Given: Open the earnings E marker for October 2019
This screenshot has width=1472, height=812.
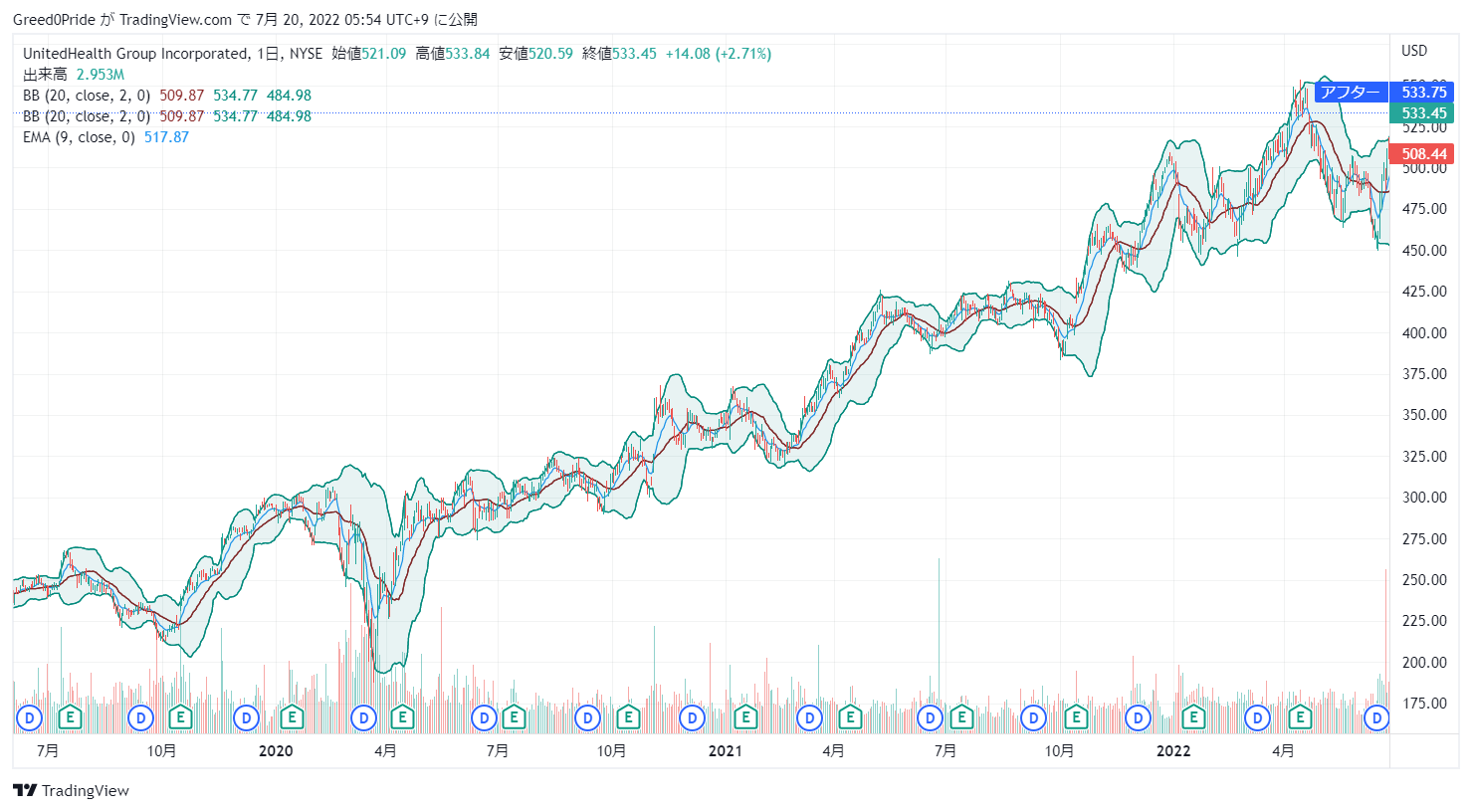Looking at the screenshot, I should pos(180,716).
